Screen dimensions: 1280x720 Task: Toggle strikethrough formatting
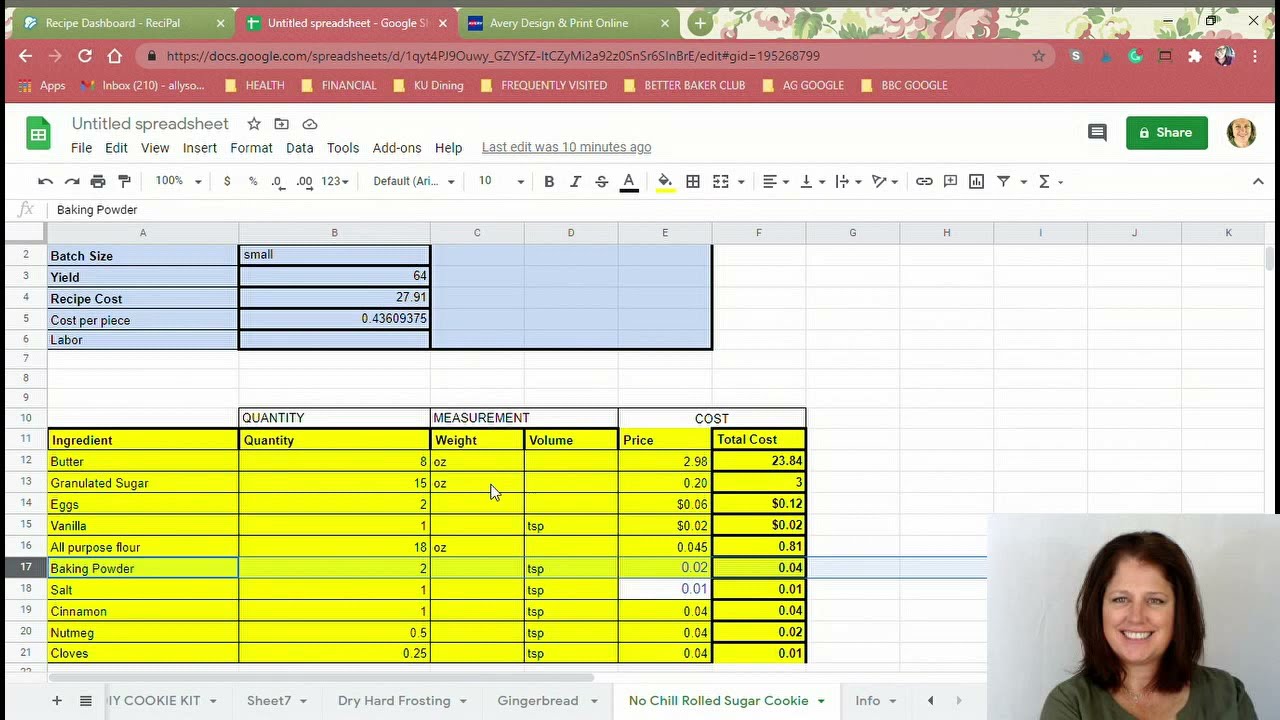click(x=601, y=181)
